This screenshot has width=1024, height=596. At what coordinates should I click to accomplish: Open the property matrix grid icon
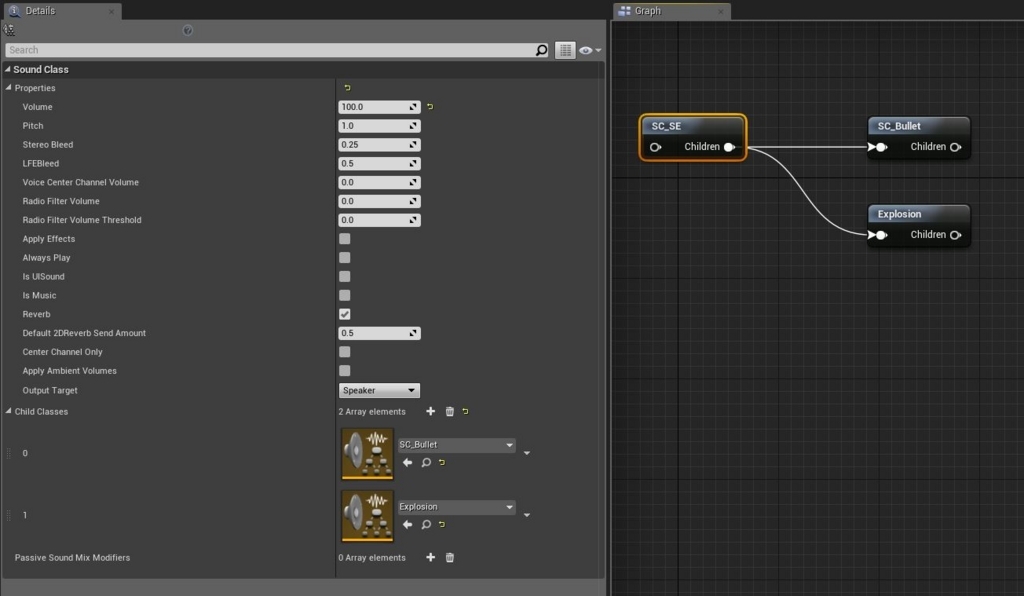click(x=565, y=49)
